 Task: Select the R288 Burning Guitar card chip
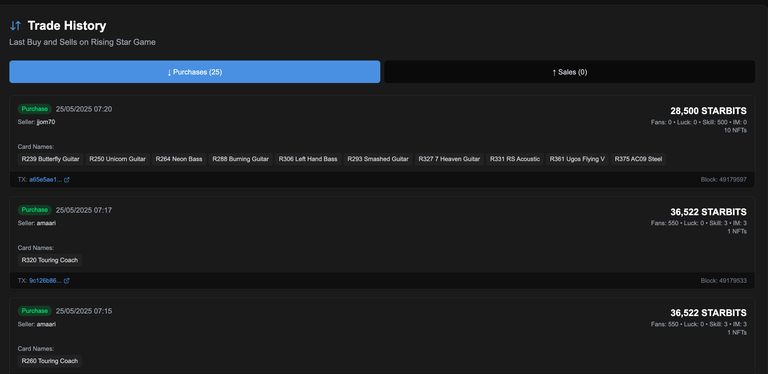point(240,159)
